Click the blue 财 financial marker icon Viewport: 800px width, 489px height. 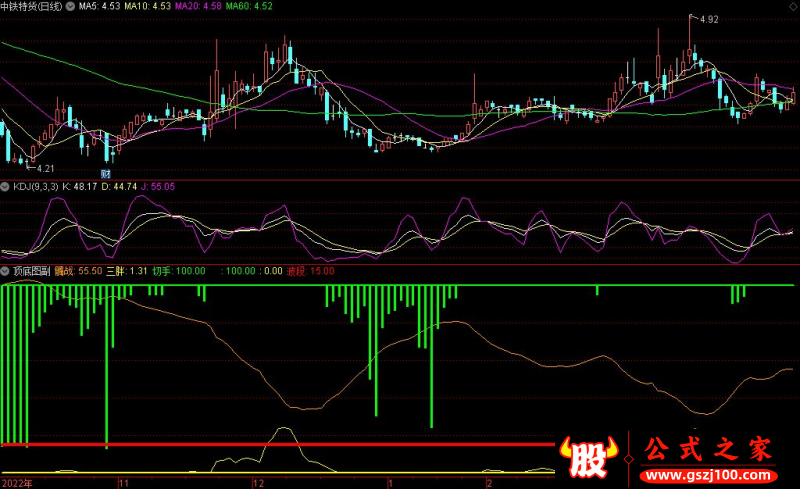[x=105, y=172]
